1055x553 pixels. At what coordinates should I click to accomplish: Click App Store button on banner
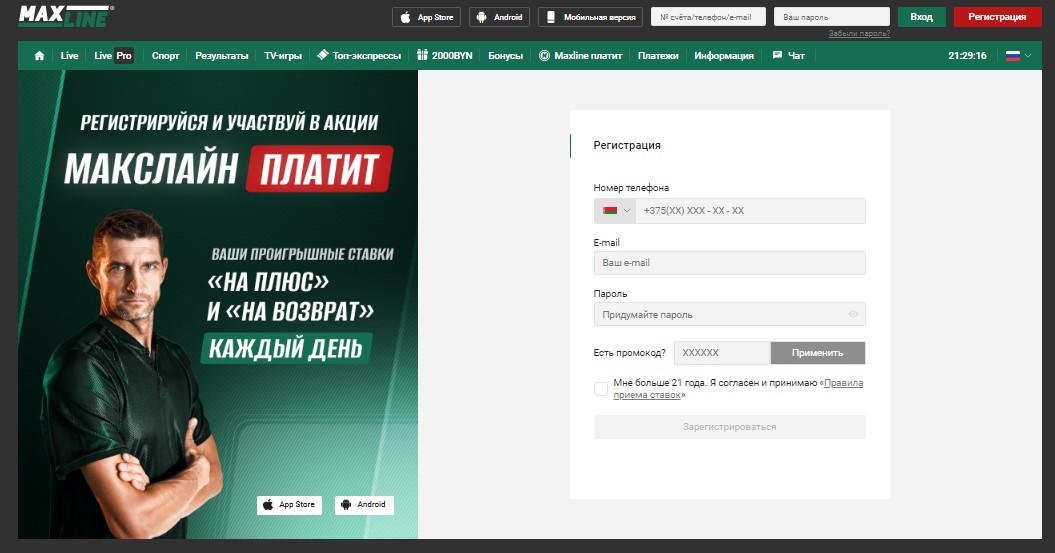[289, 505]
